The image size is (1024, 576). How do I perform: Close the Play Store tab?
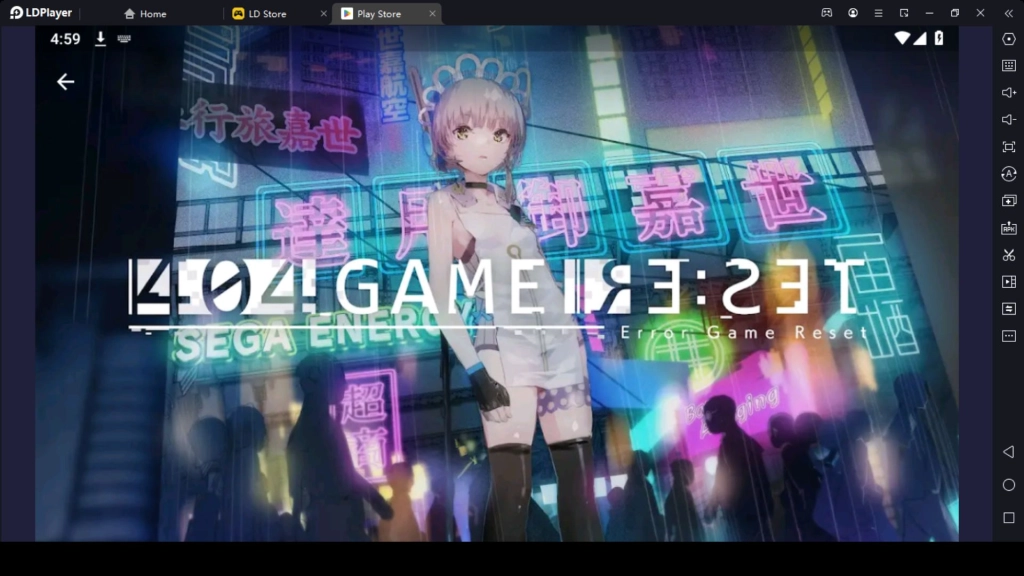coord(431,14)
